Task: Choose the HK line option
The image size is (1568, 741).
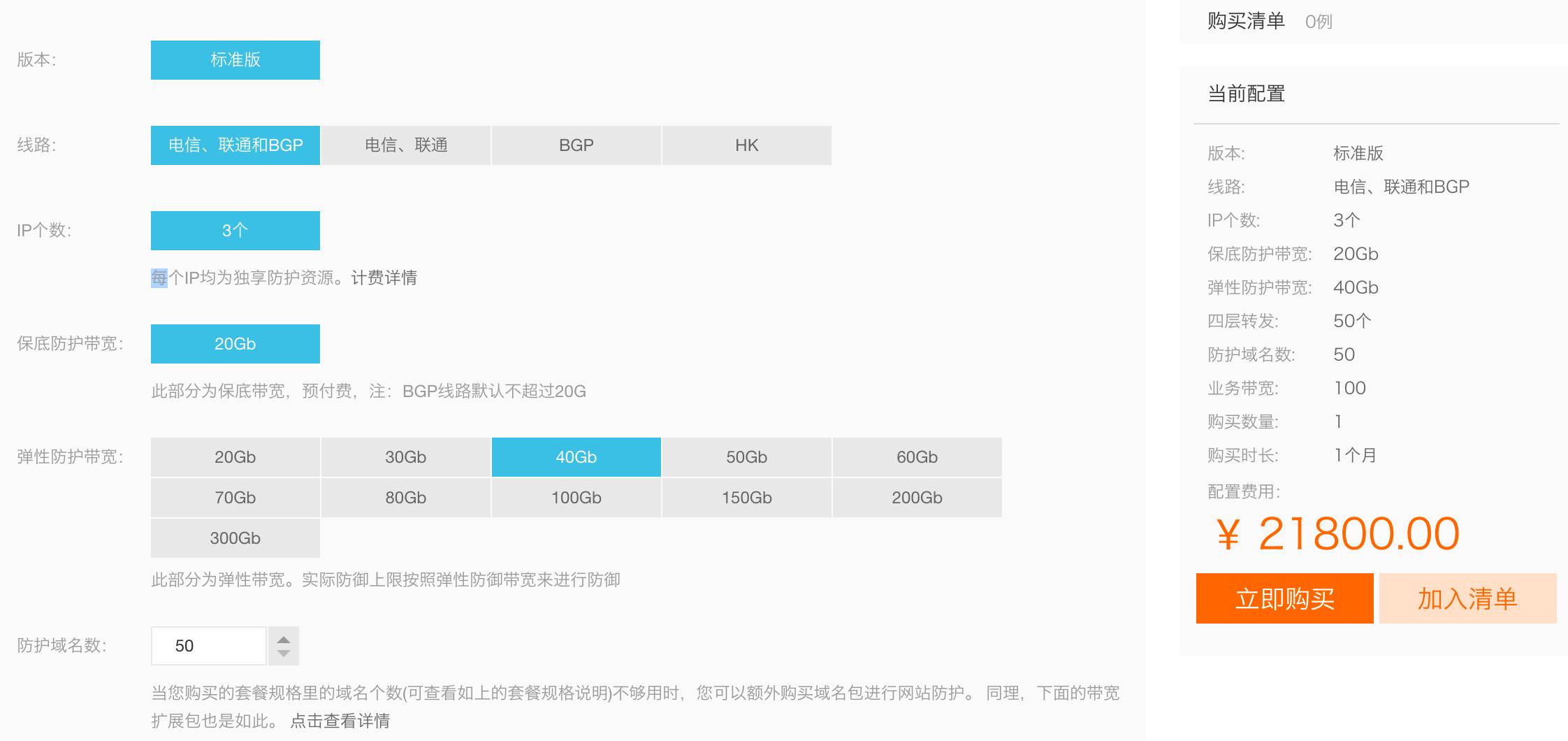Action: pos(746,145)
